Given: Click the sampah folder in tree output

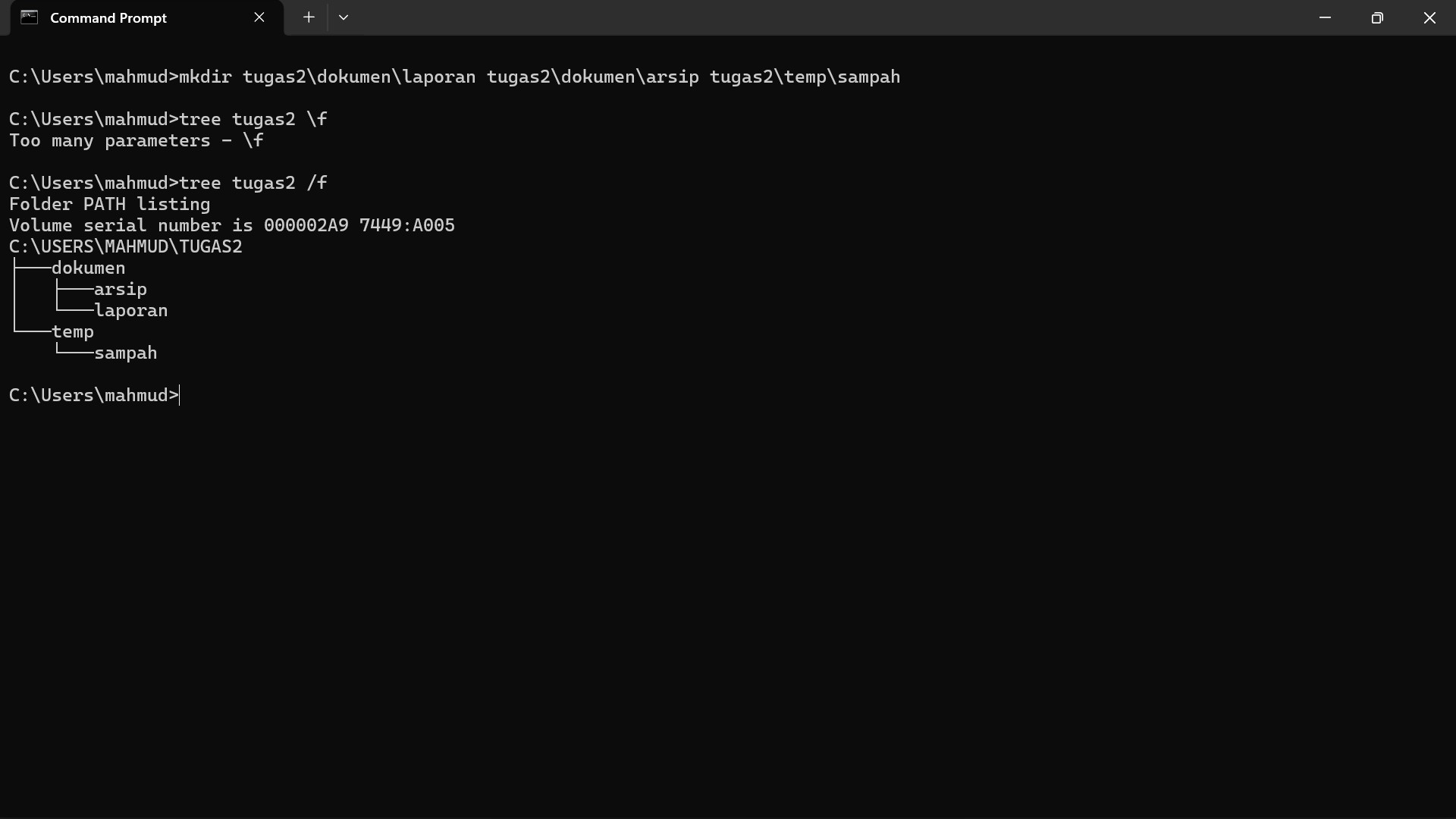Looking at the screenshot, I should [126, 353].
